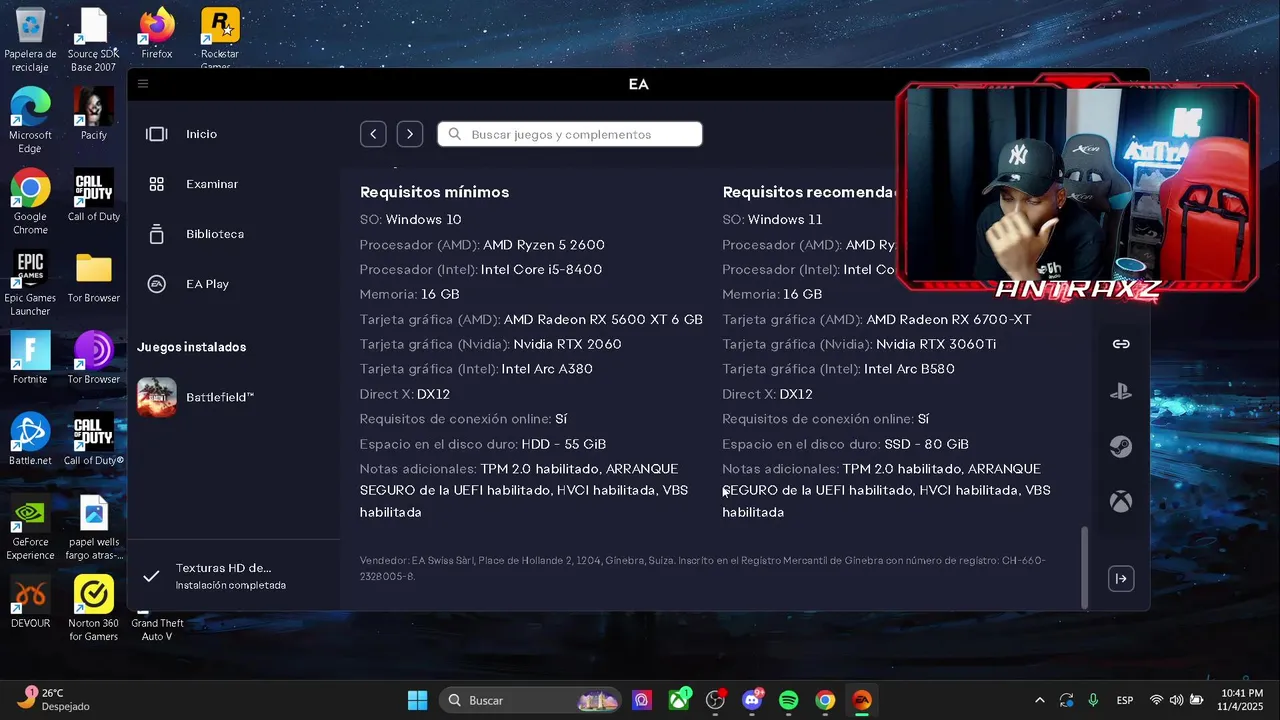Open Fortnite desktop shortcut
This screenshot has height=720, width=1280.
coord(30,358)
